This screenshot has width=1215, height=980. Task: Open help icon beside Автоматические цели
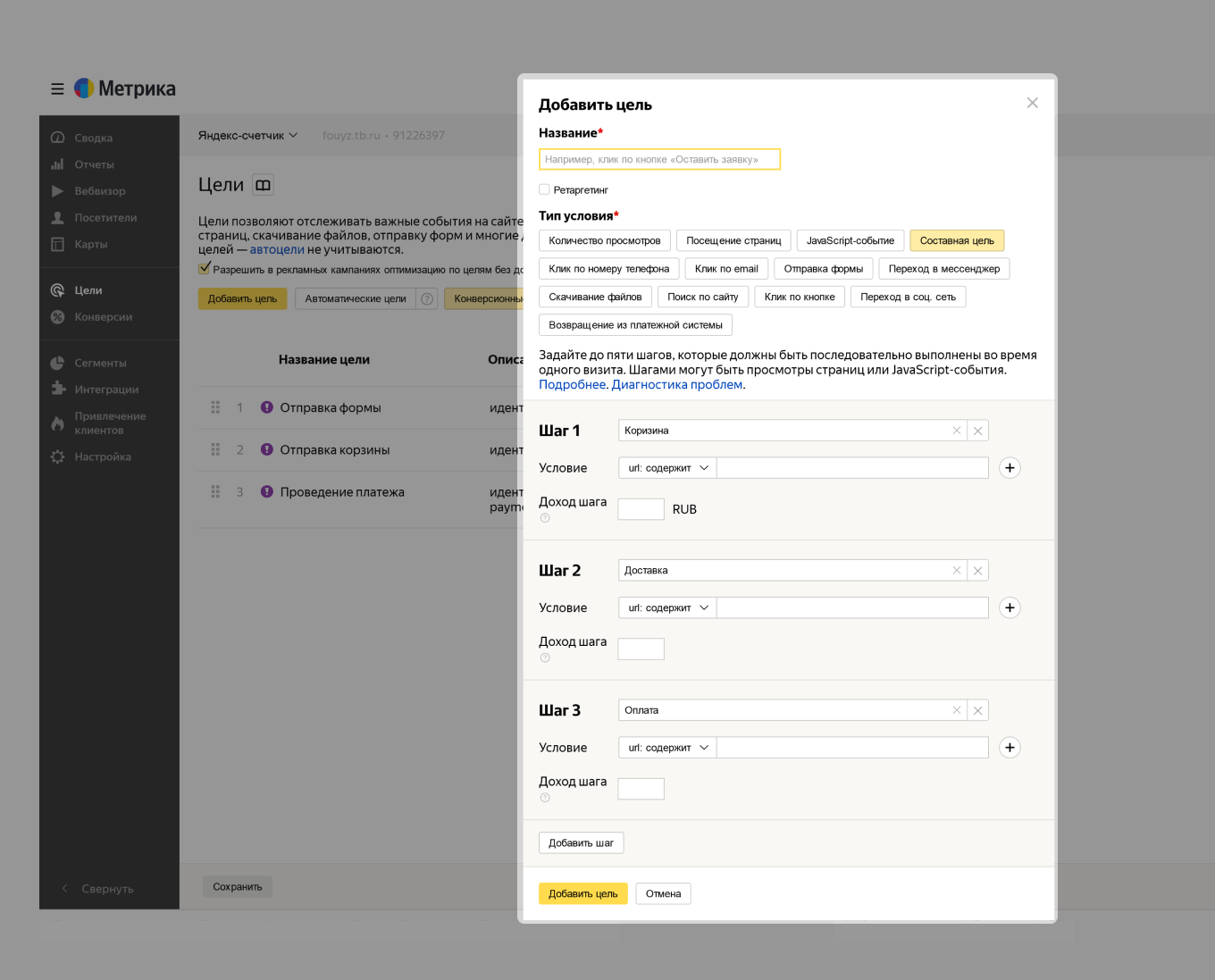tap(427, 299)
